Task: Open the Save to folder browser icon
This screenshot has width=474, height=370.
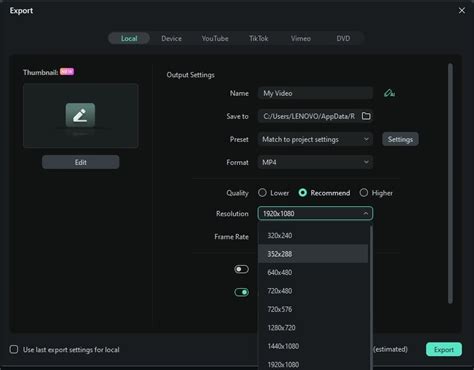Action: [366, 116]
